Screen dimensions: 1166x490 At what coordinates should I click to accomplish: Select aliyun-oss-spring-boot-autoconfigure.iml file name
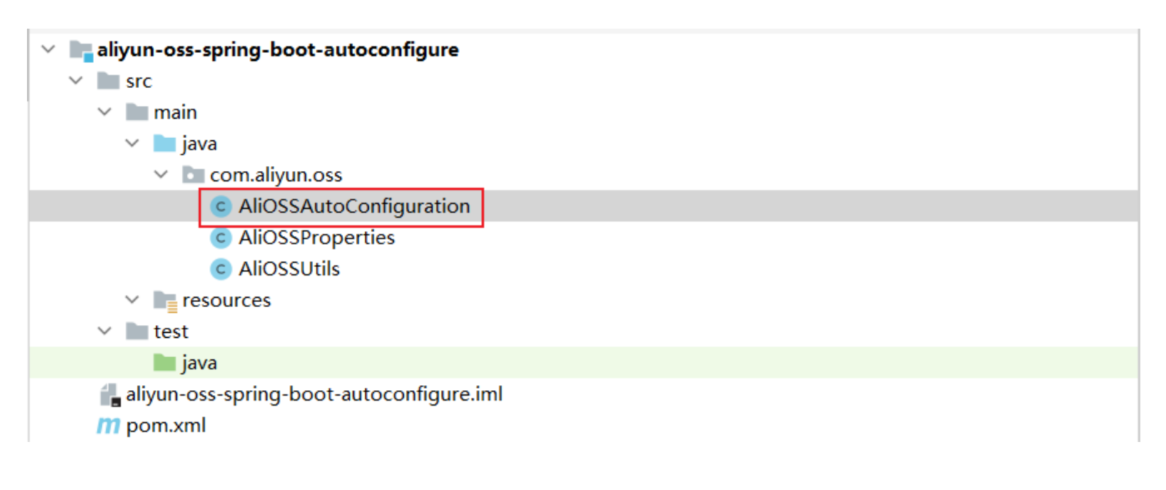(x=314, y=394)
